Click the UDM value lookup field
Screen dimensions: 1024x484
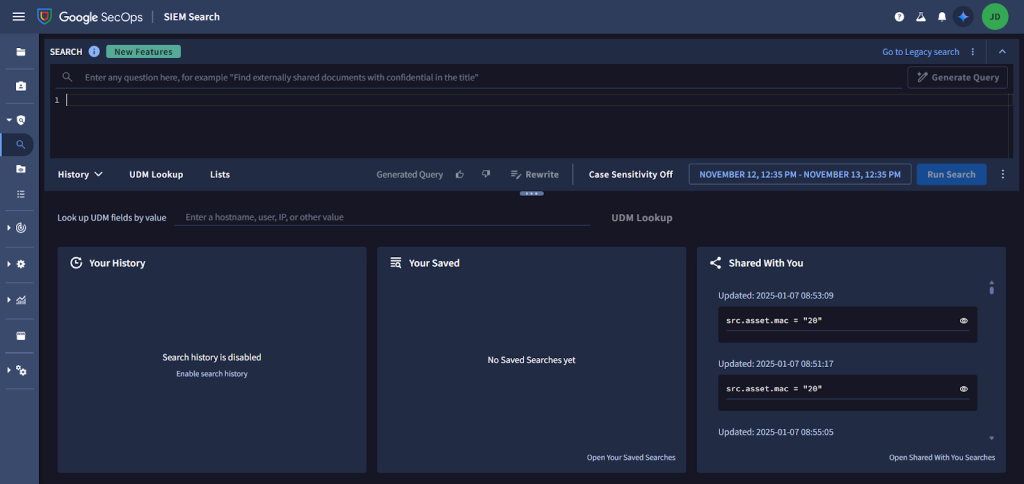coord(382,217)
